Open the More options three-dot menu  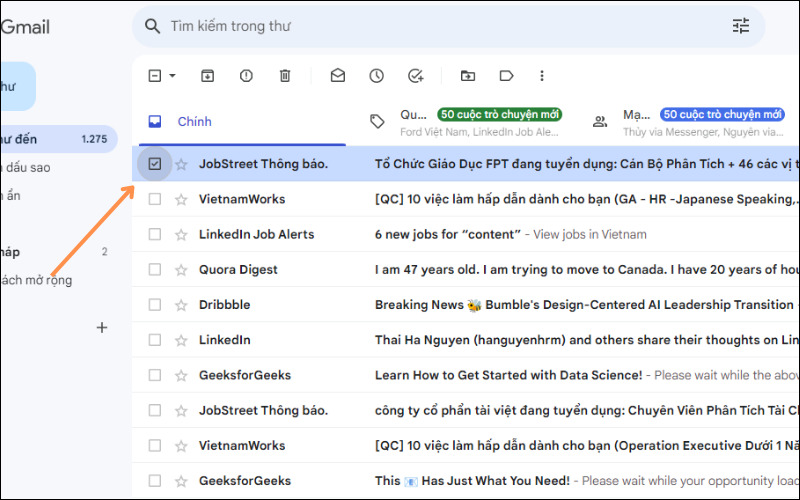(542, 76)
